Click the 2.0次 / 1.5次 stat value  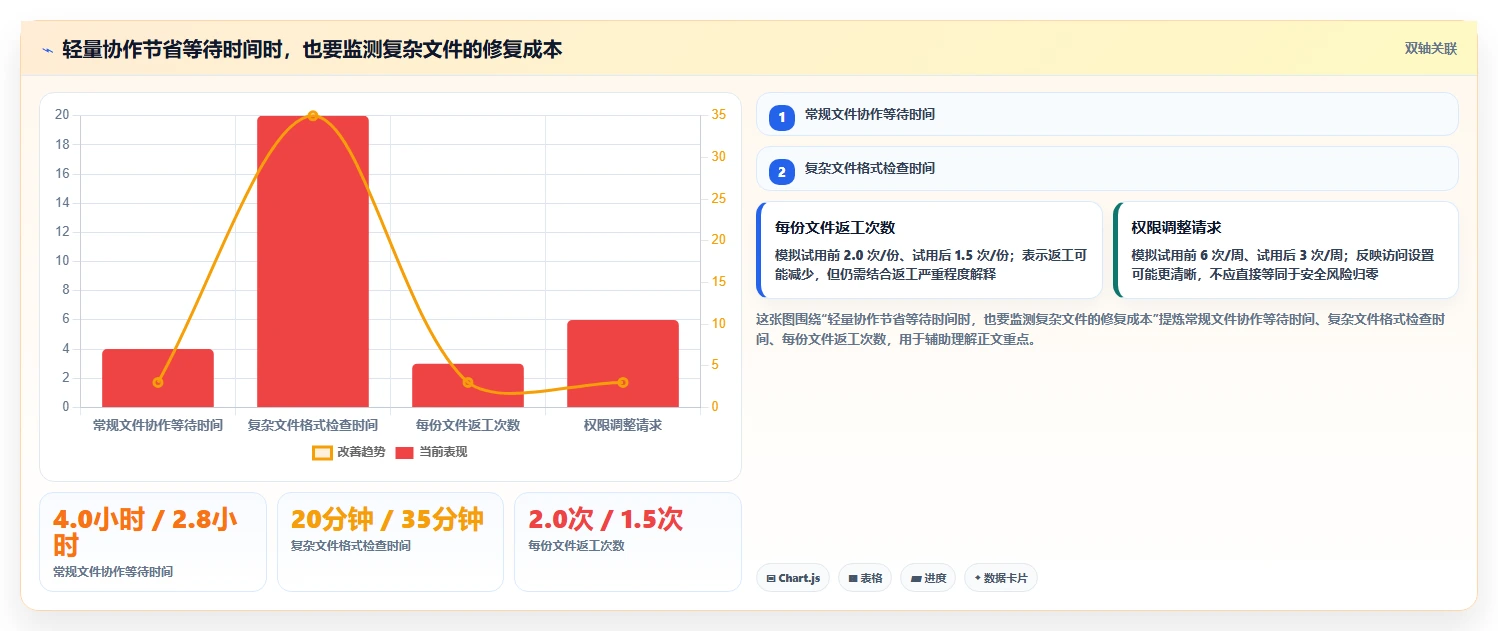(x=606, y=519)
